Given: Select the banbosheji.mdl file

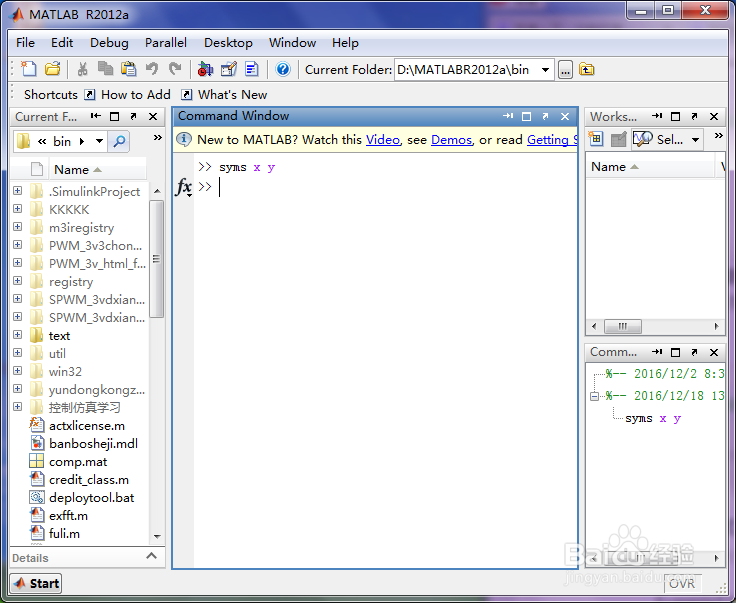Looking at the screenshot, I should click(93, 443).
